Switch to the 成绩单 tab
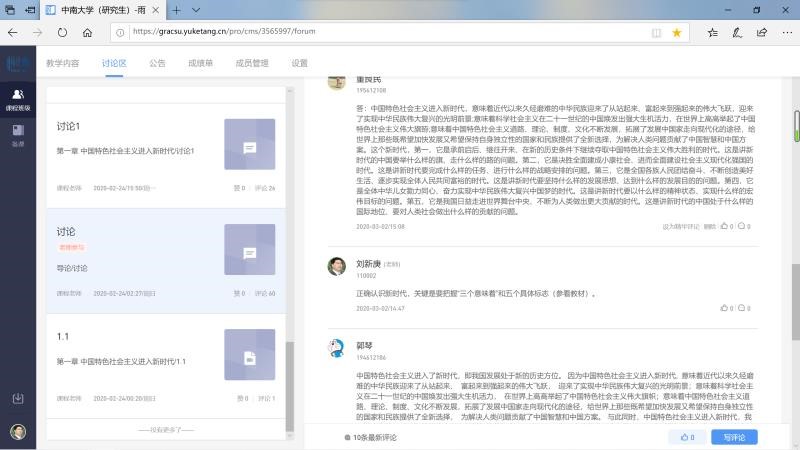Viewport: 800px width, 450px height. 200,63
